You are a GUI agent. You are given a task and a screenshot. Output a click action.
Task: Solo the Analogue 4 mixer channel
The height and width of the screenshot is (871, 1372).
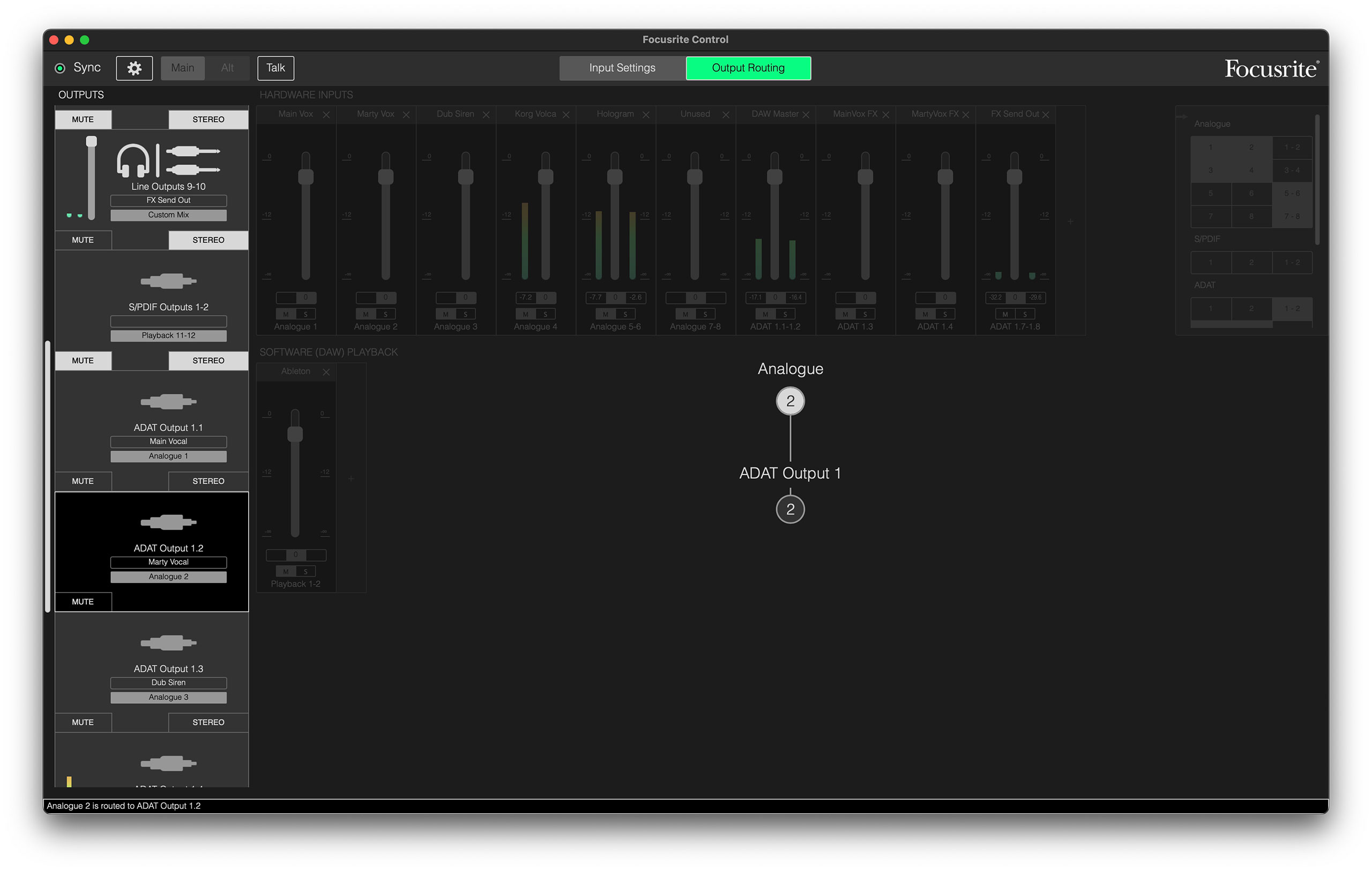[545, 314]
